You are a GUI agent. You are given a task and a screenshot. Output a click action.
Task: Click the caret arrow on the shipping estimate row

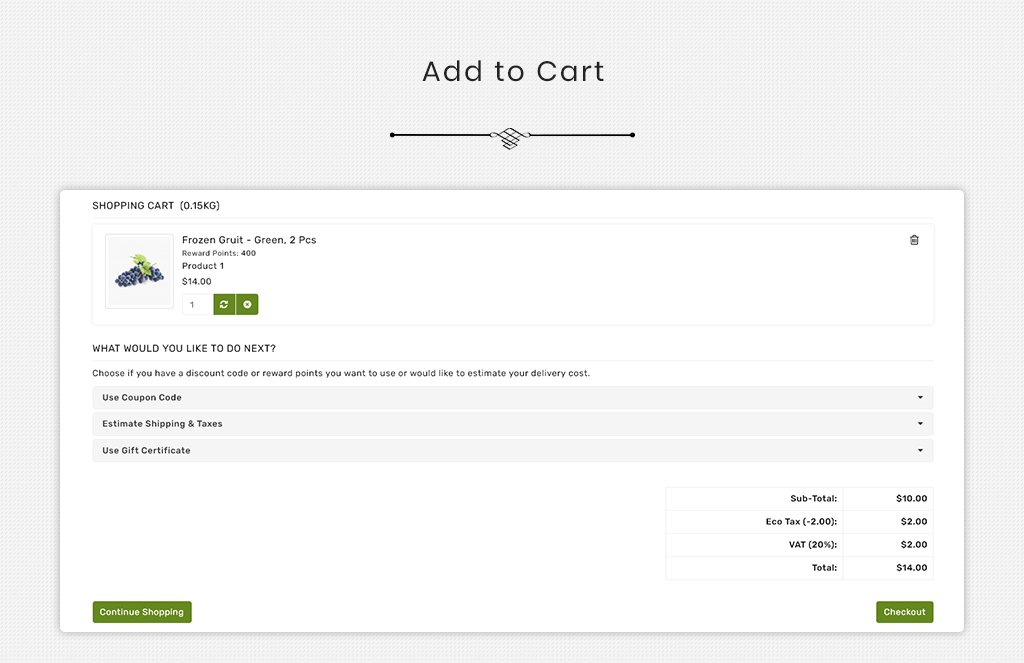(920, 424)
